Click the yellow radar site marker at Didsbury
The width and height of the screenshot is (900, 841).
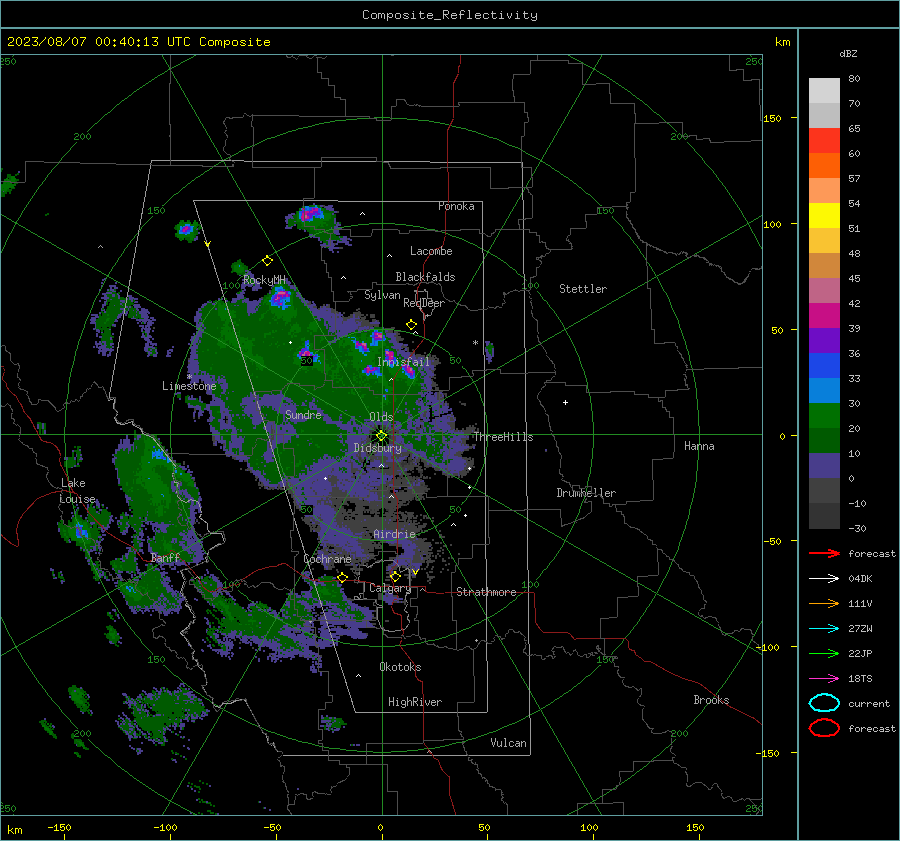pos(381,436)
